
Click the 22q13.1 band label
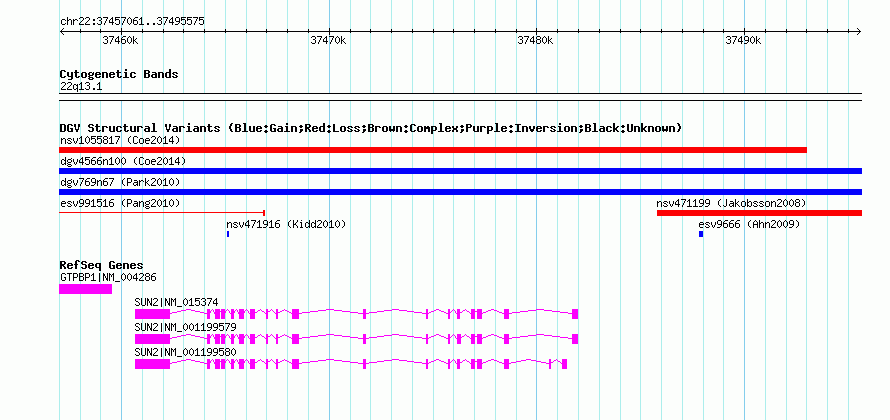[81, 87]
